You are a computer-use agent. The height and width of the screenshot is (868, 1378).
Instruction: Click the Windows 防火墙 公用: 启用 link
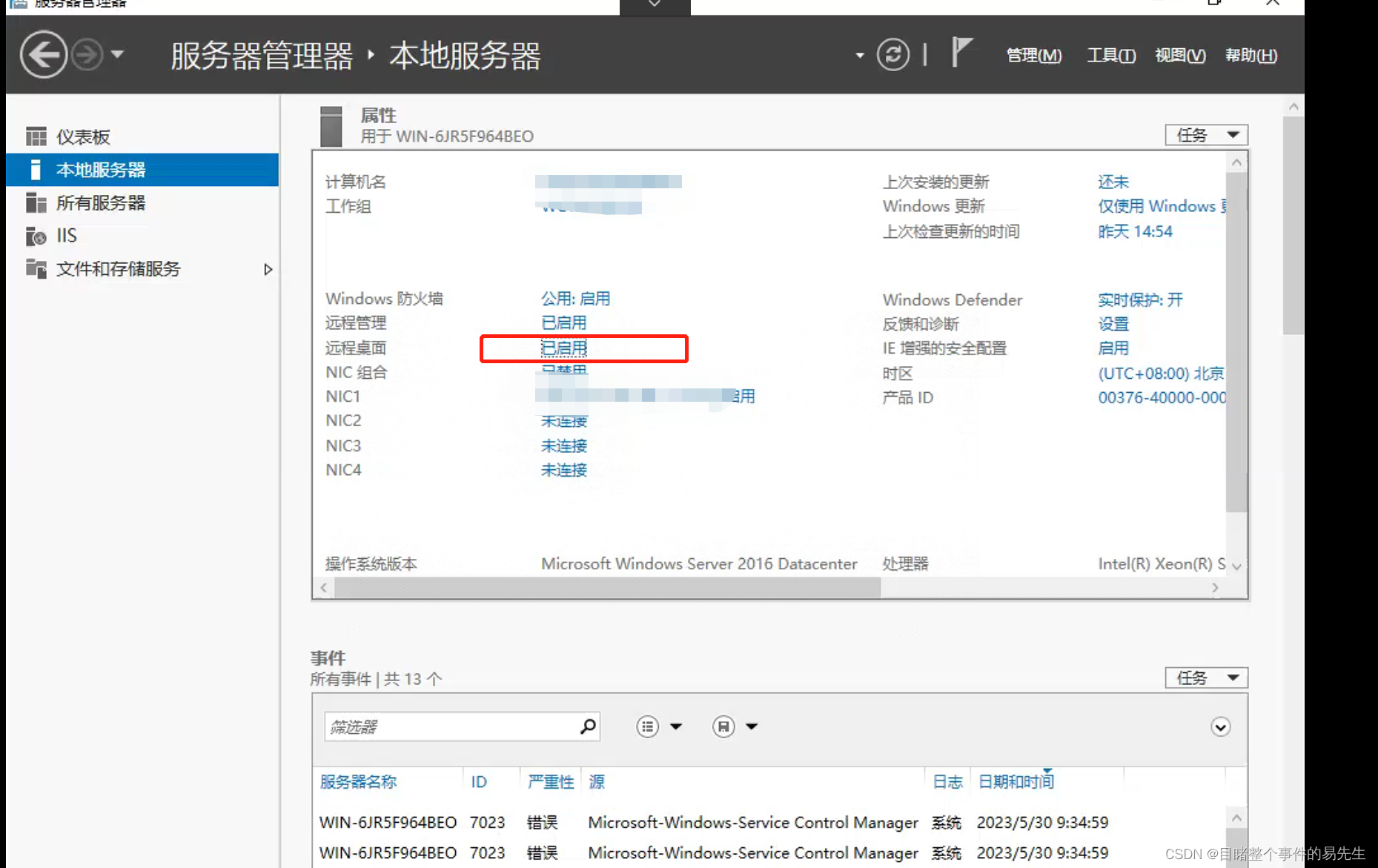click(x=576, y=299)
